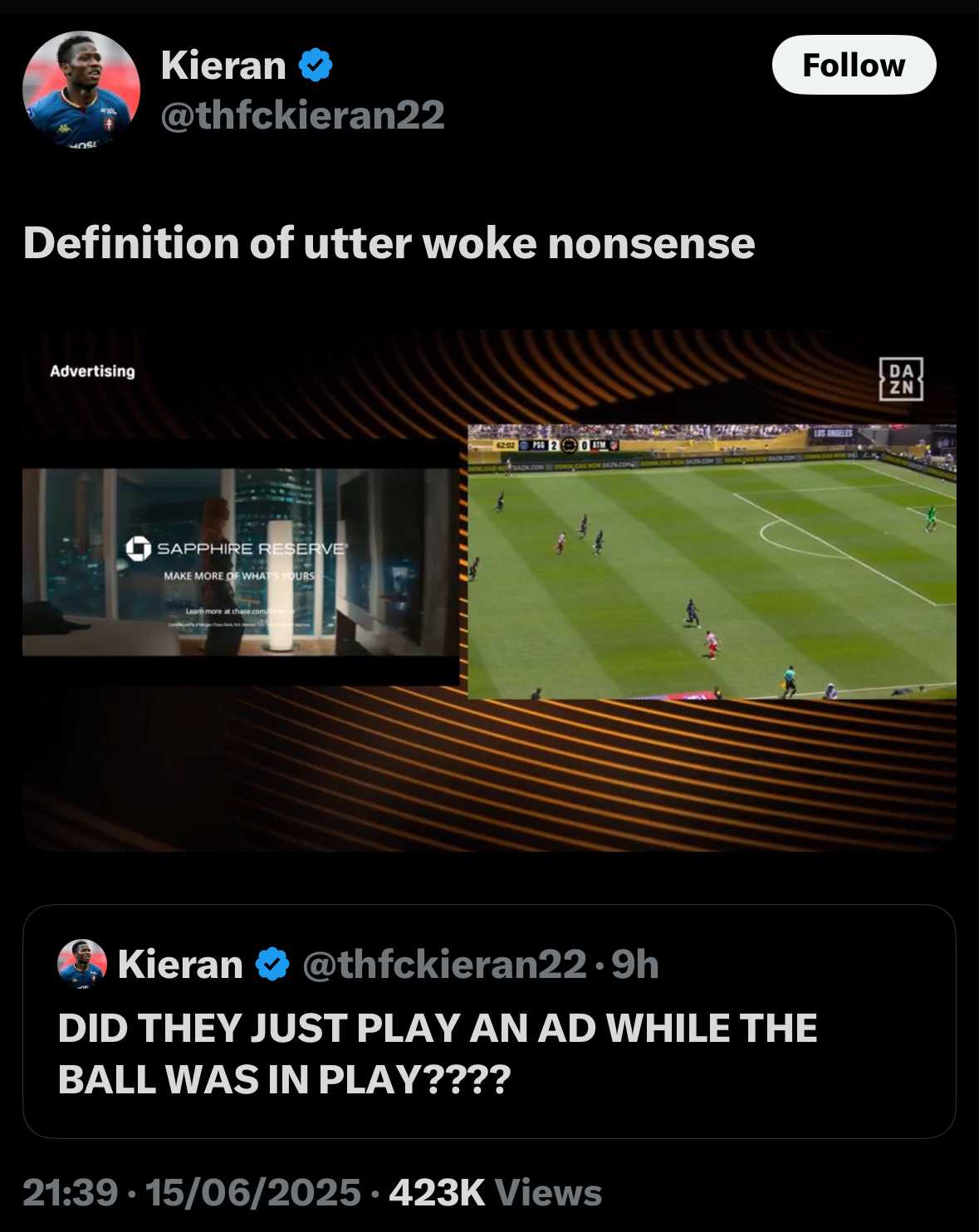Open the @thfckieran22 handle in header
This screenshot has width=979, height=1232.
coord(302,115)
